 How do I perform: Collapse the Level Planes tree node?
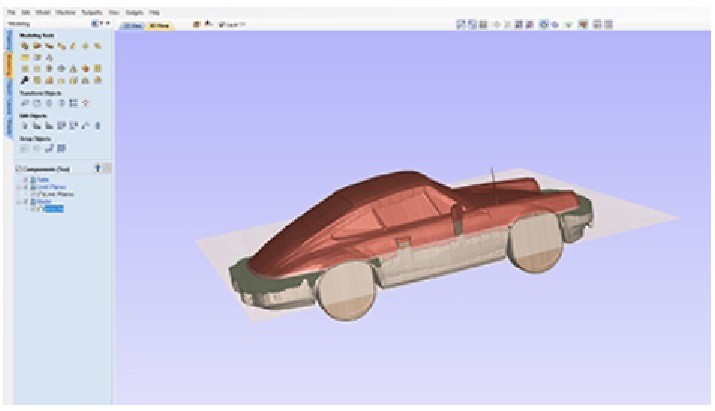pyautogui.click(x=21, y=185)
